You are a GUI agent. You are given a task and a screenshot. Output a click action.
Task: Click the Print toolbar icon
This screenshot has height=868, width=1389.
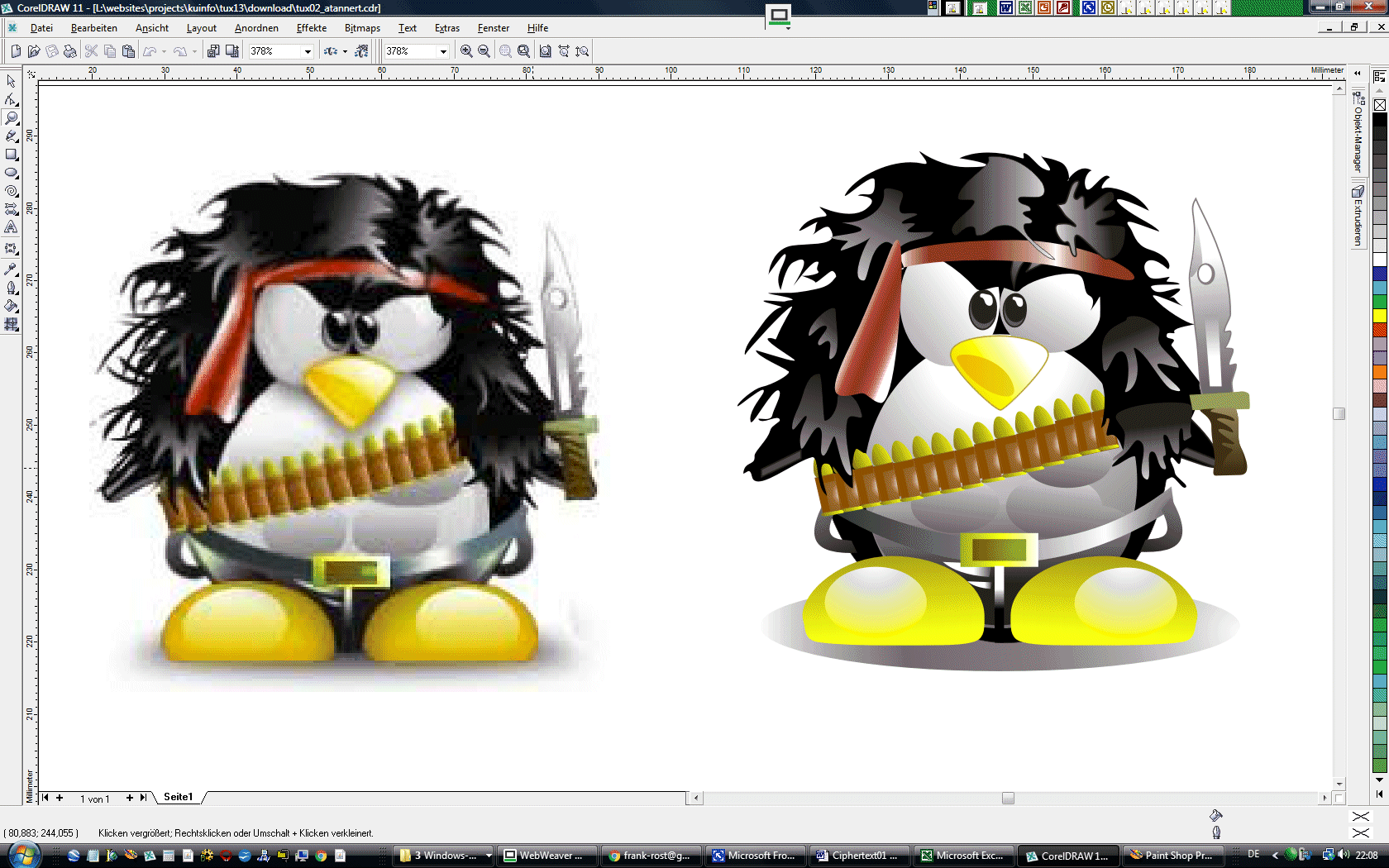coord(70,51)
